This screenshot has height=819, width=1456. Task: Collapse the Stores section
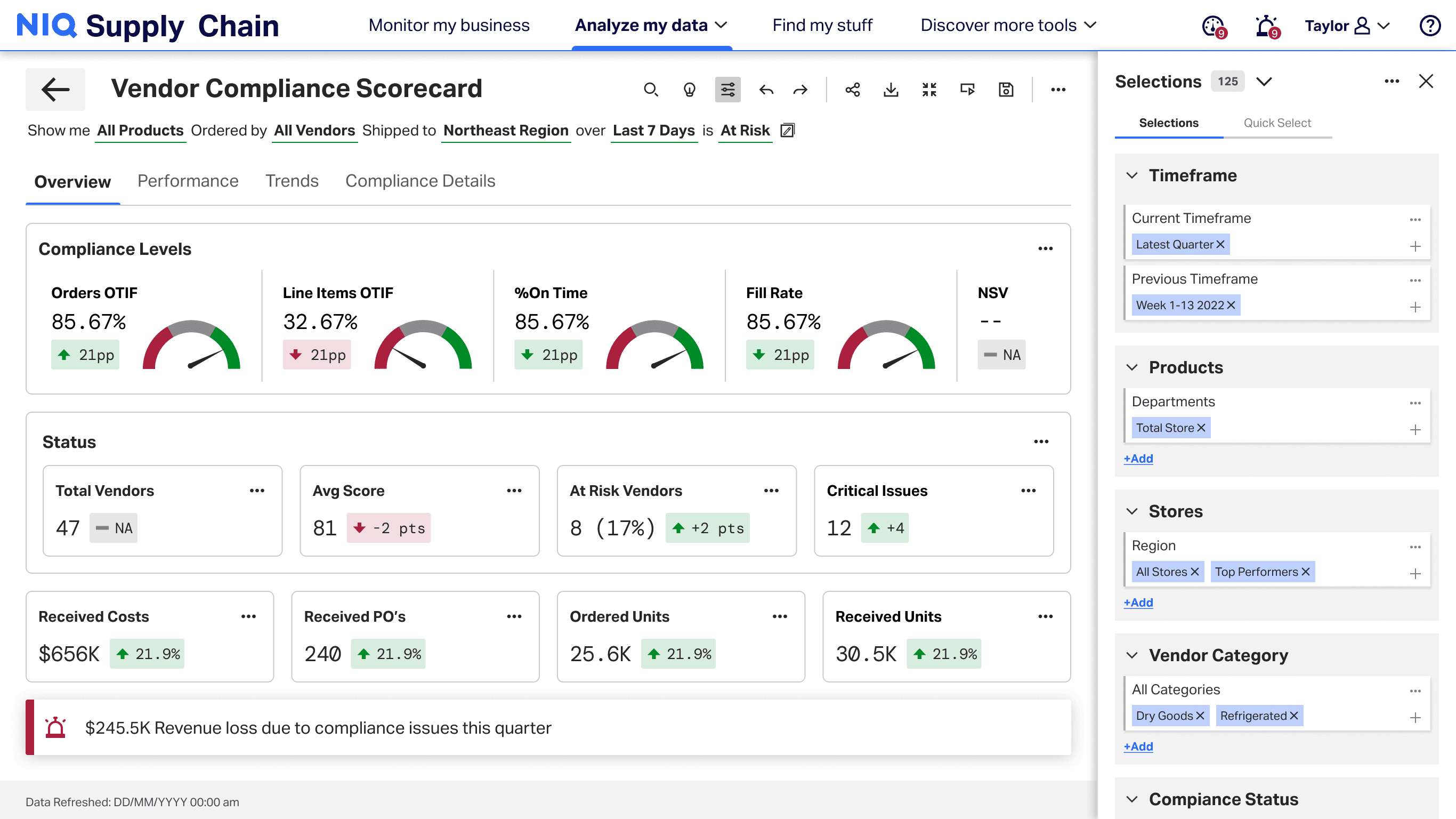[1131, 512]
